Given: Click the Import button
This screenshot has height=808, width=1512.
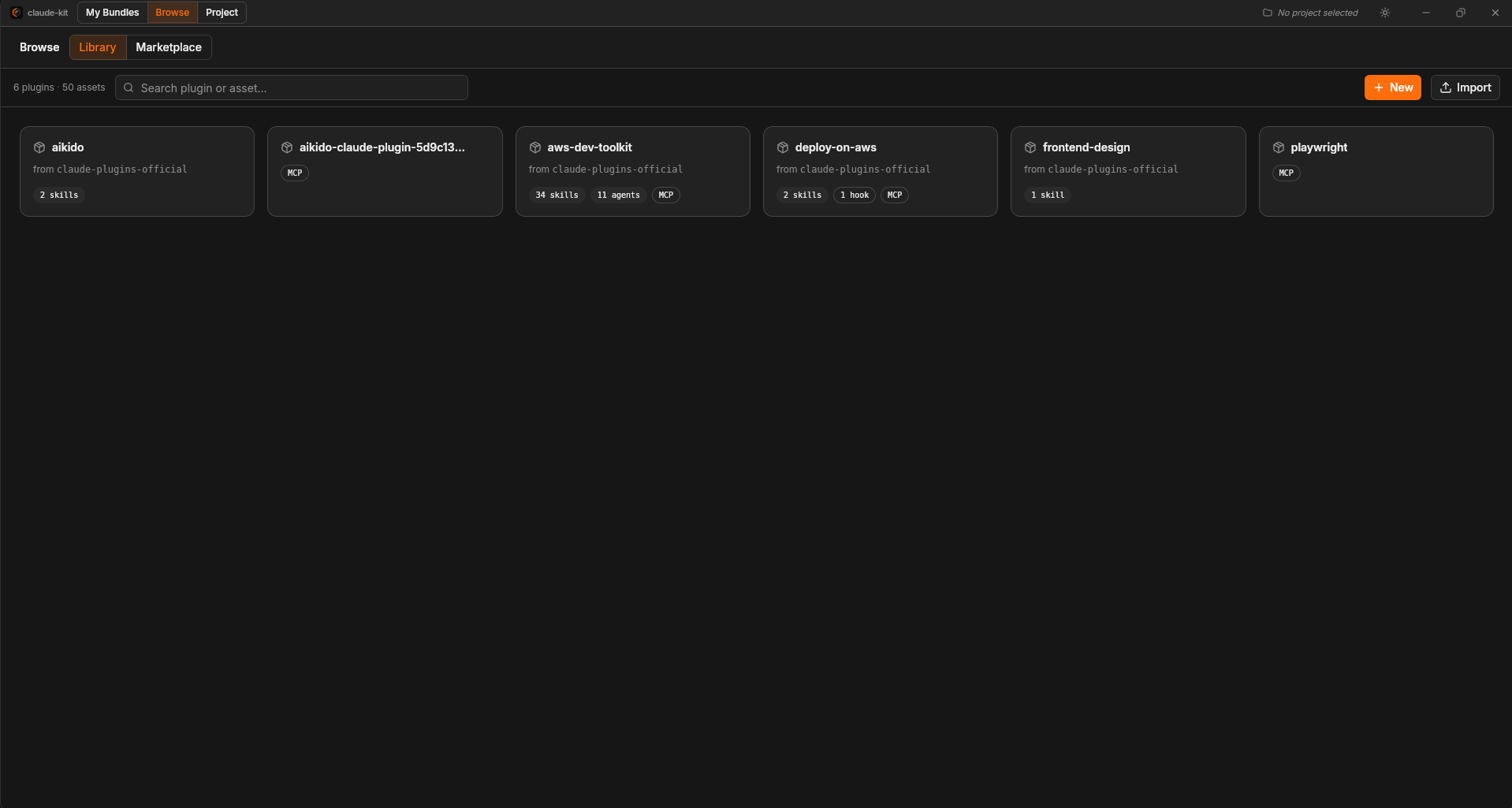Looking at the screenshot, I should 1465,88.
